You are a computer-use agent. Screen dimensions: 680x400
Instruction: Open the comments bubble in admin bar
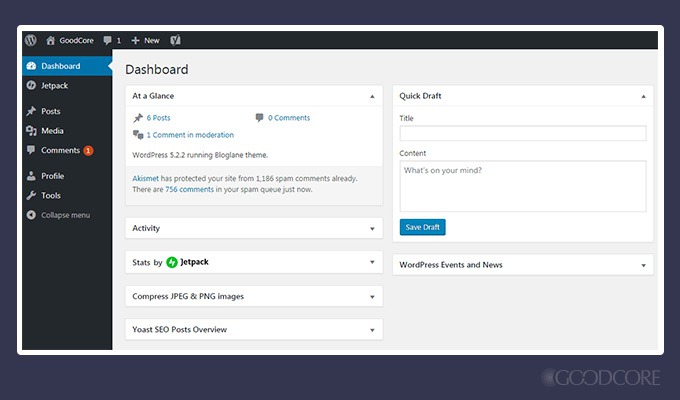[x=108, y=40]
